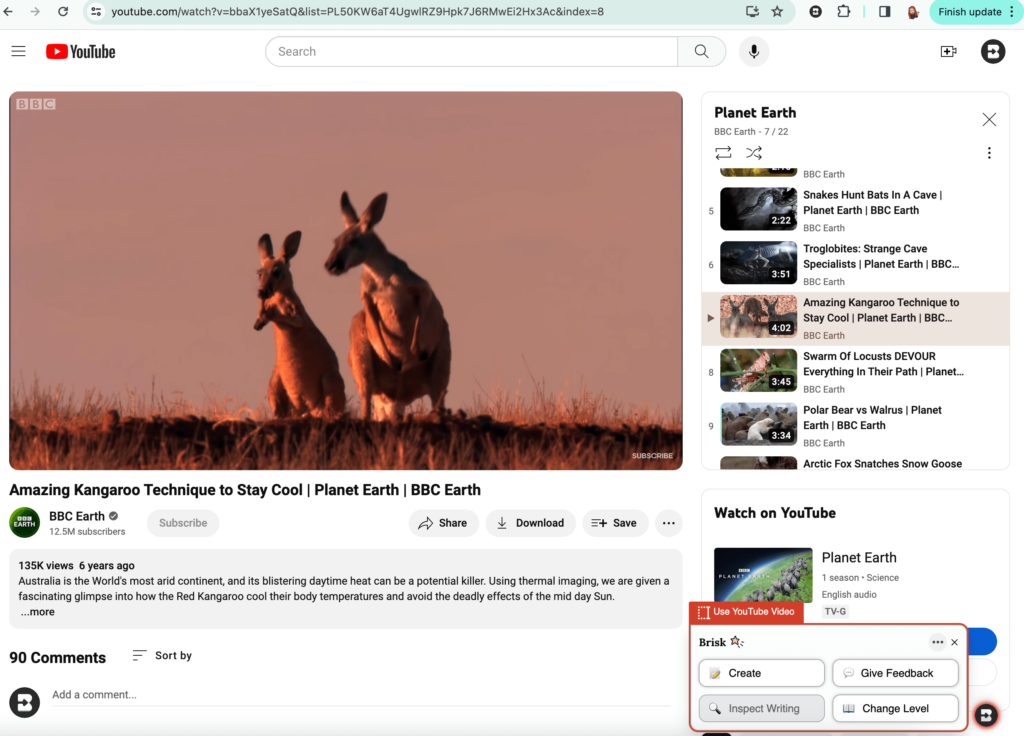
Task: Enable shuffle on the playlist
Action: [x=754, y=152]
